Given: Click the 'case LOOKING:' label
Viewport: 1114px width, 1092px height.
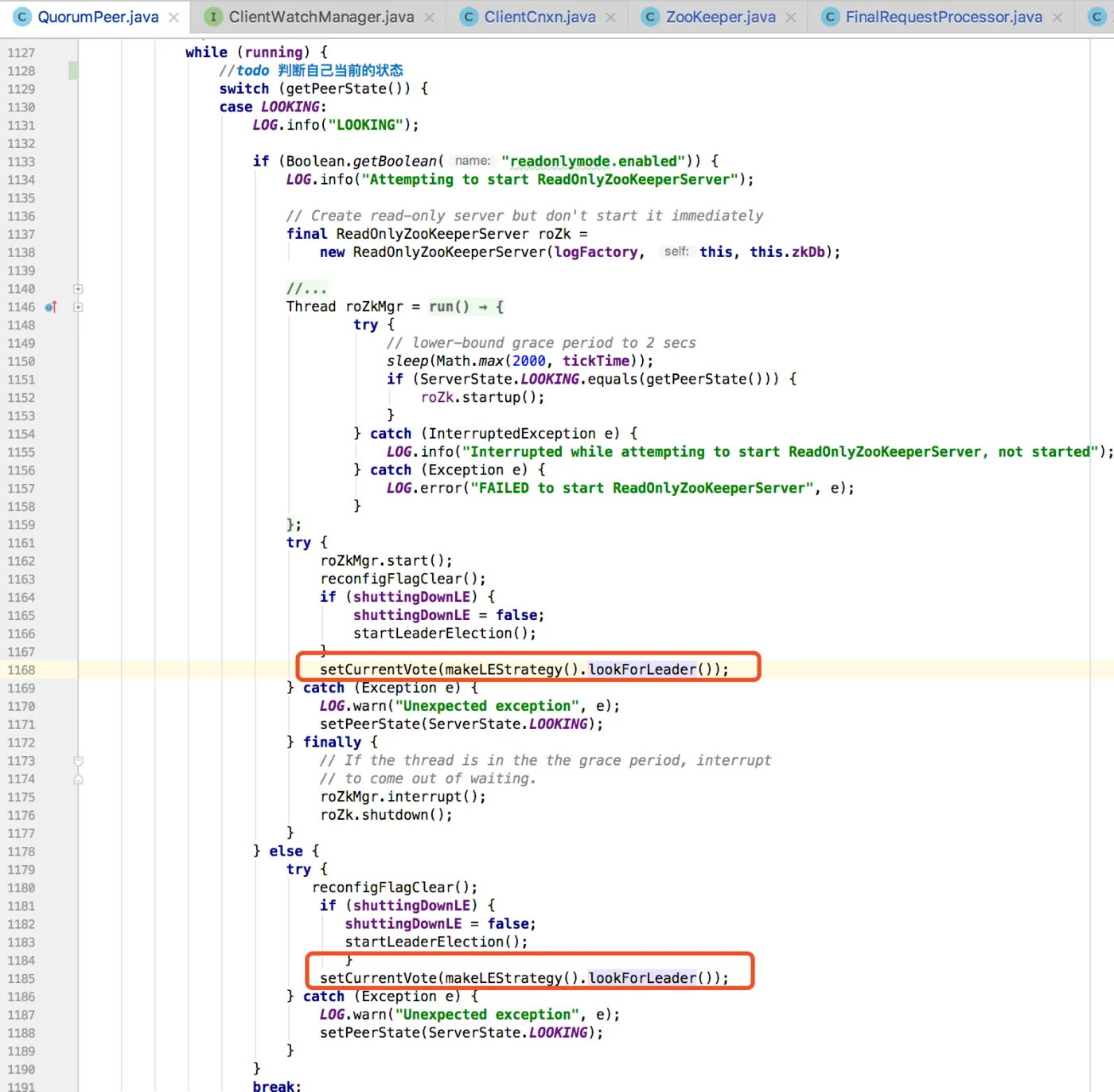Looking at the screenshot, I should tap(273, 107).
